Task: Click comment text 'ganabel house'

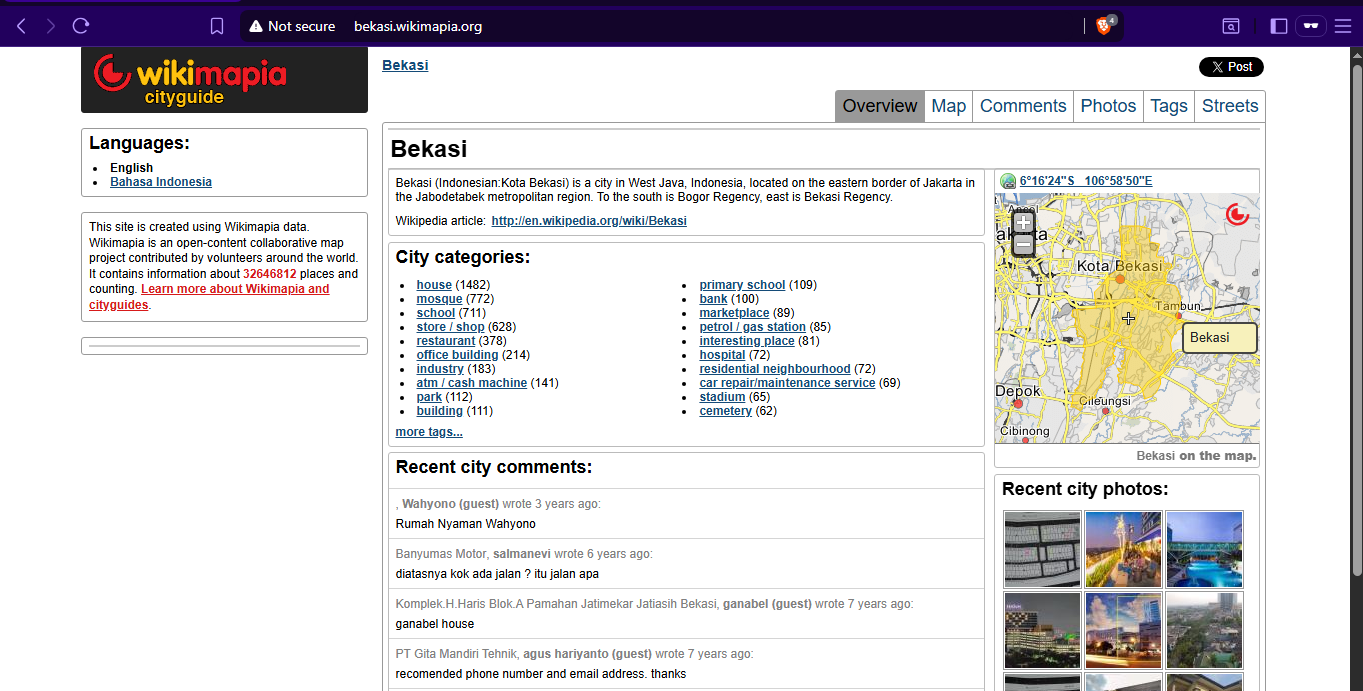Action: (435, 624)
